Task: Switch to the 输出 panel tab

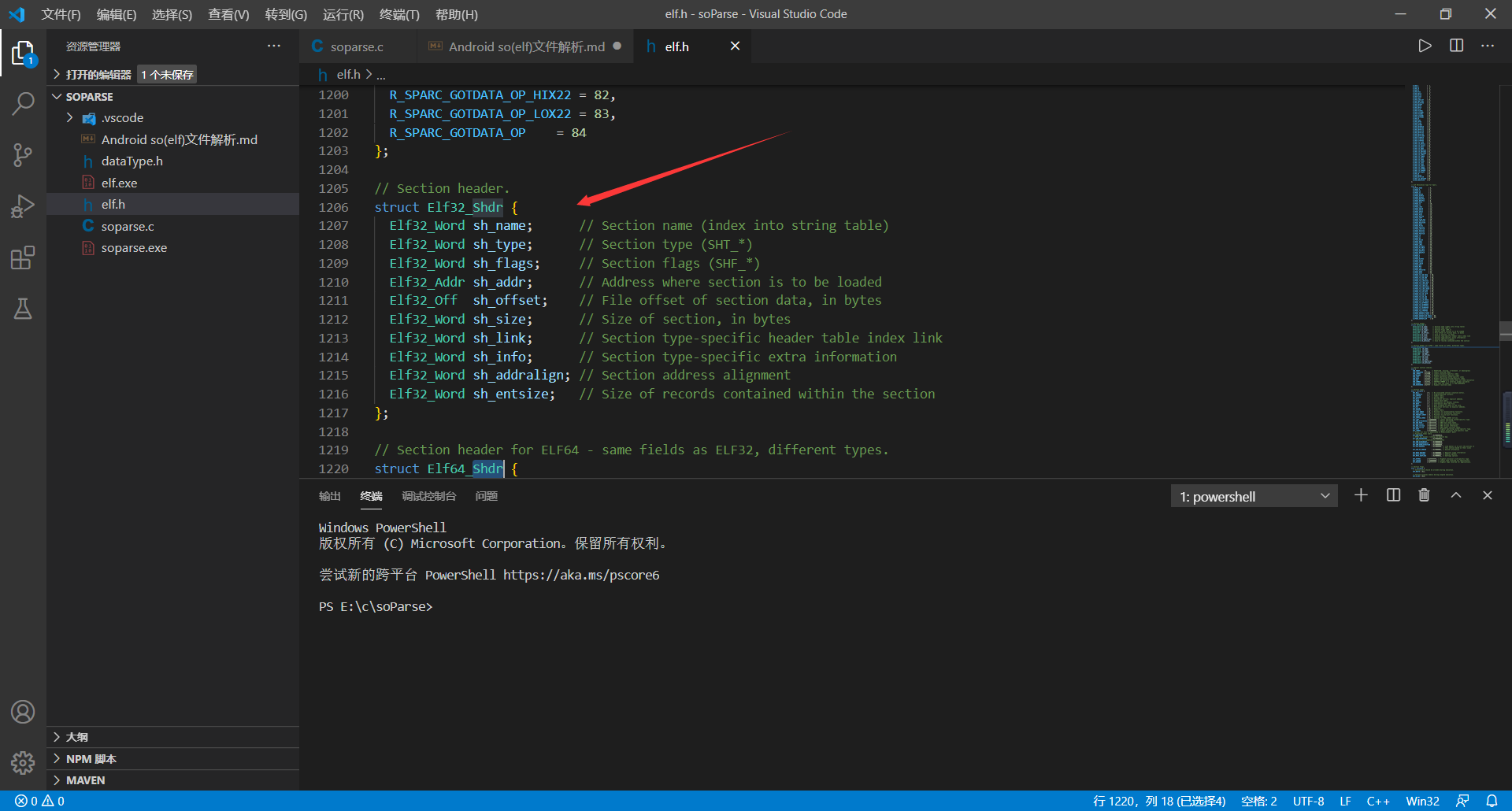Action: [330, 496]
